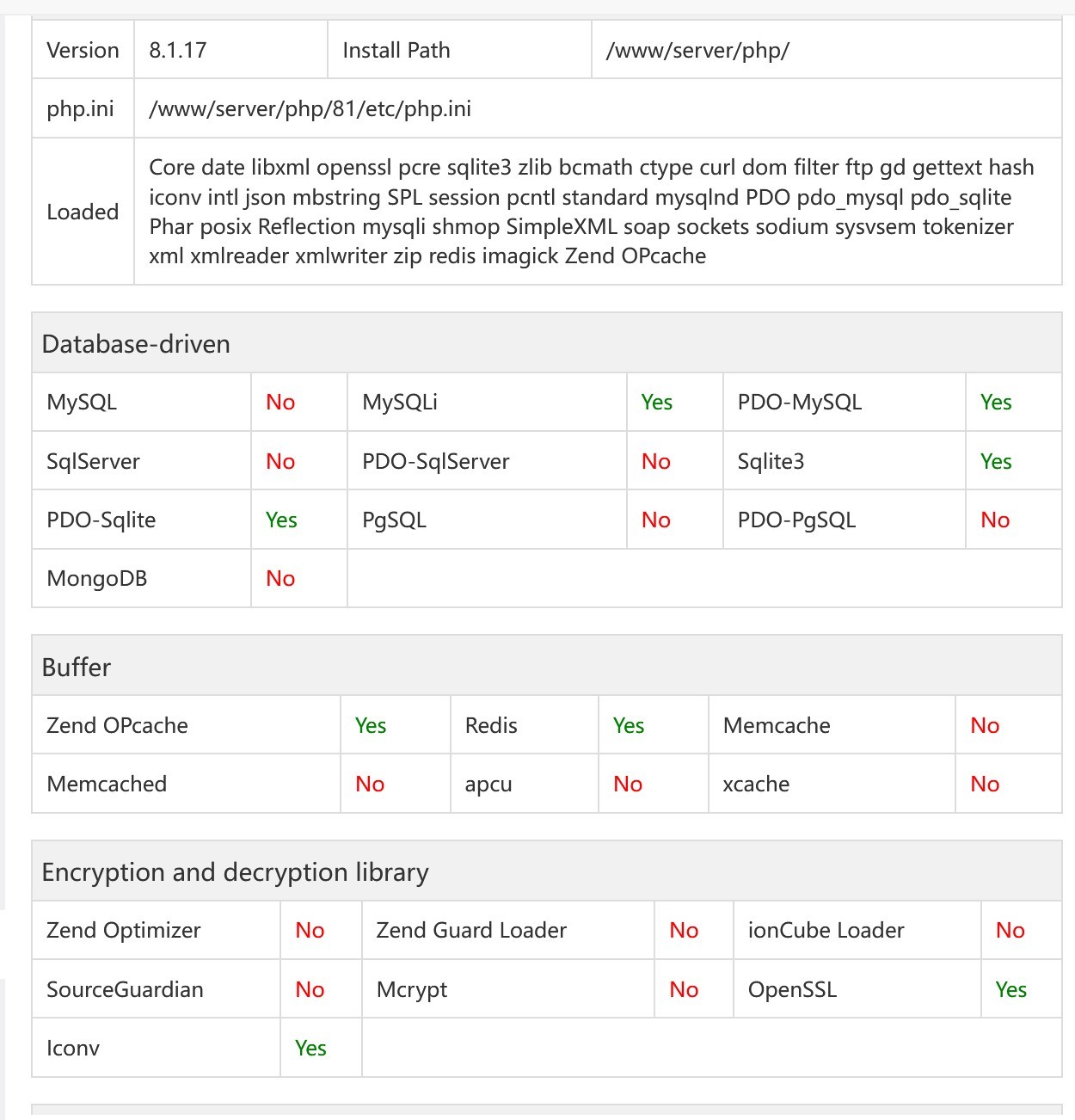Click the Yes status beside Sqlite3
Image resolution: width=1075 pixels, height=1120 pixels.
(x=996, y=462)
